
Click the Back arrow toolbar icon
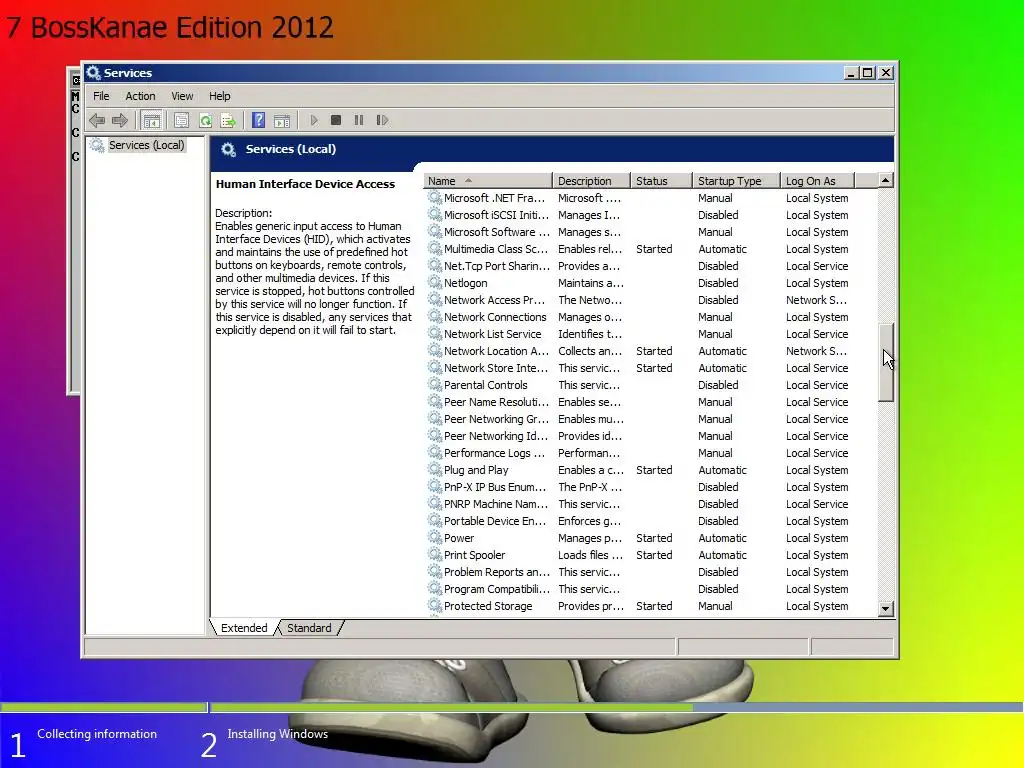click(x=97, y=120)
